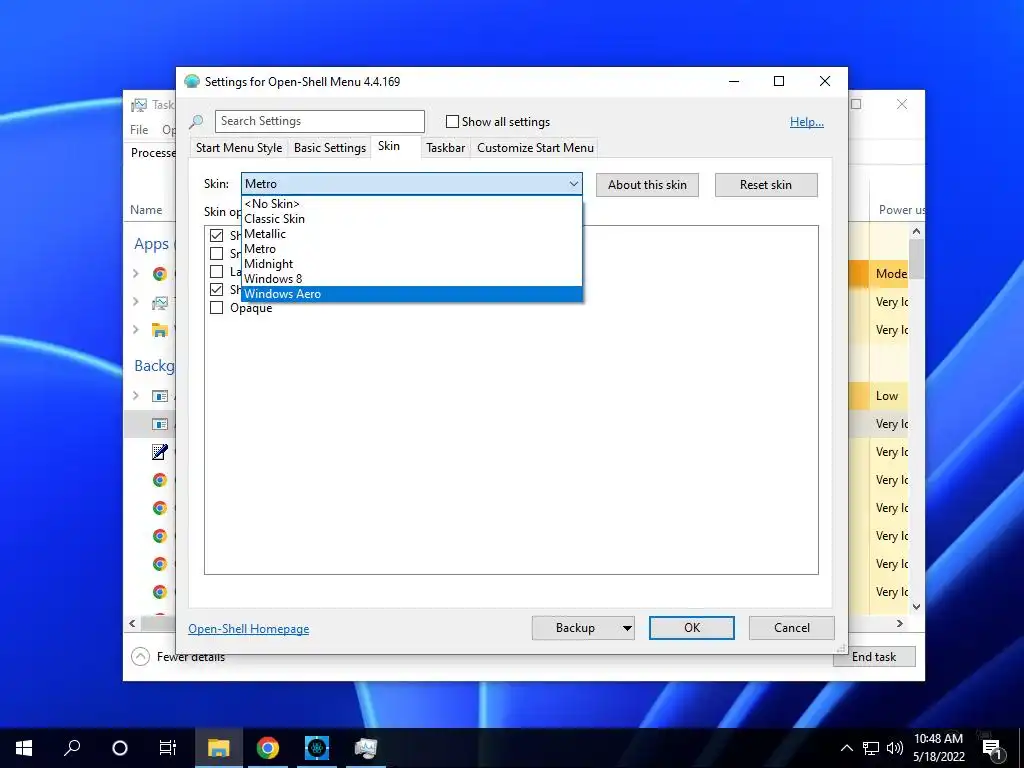The image size is (1024, 768).
Task: Choose Windows 8 from the skin list
Action: [x=411, y=279]
